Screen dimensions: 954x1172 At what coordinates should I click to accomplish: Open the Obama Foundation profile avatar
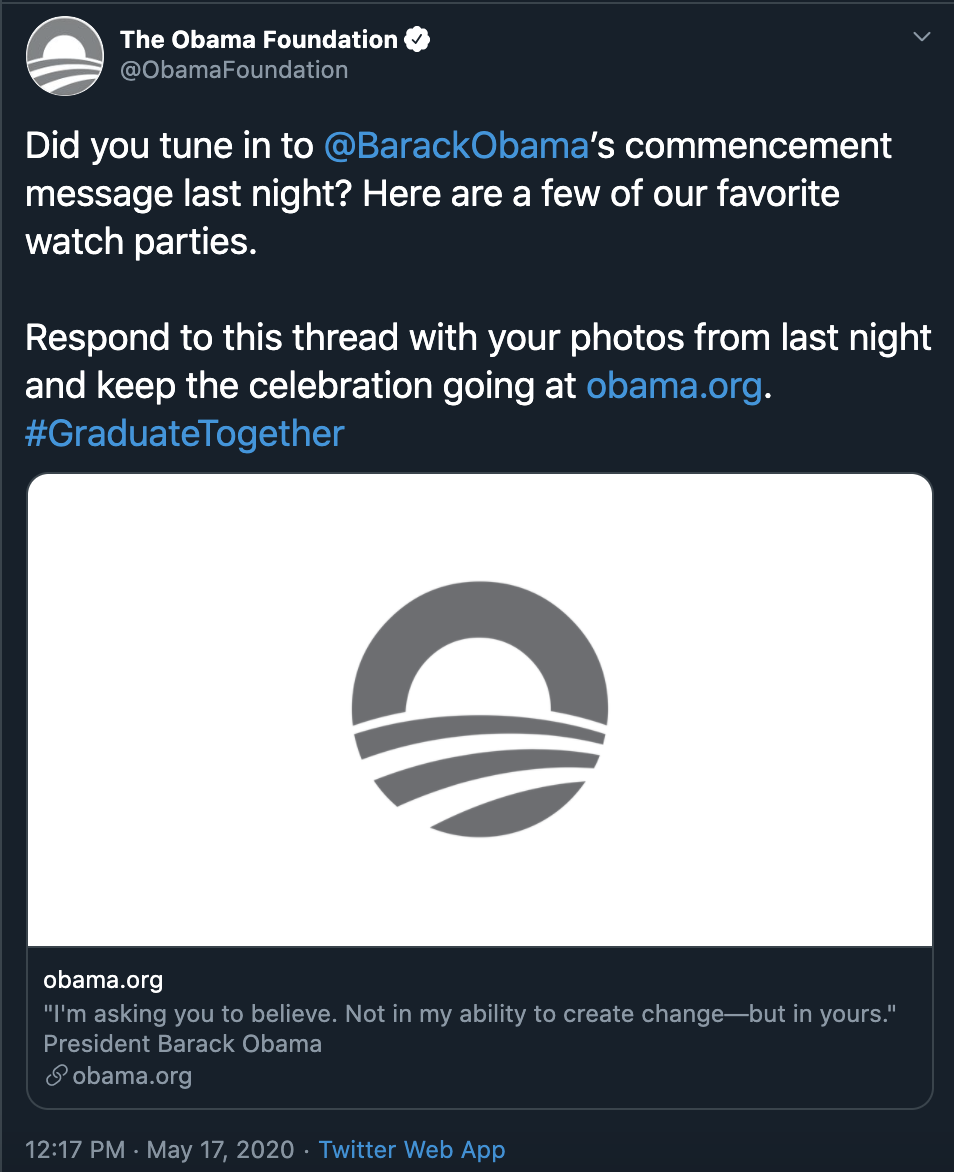[x=64, y=56]
